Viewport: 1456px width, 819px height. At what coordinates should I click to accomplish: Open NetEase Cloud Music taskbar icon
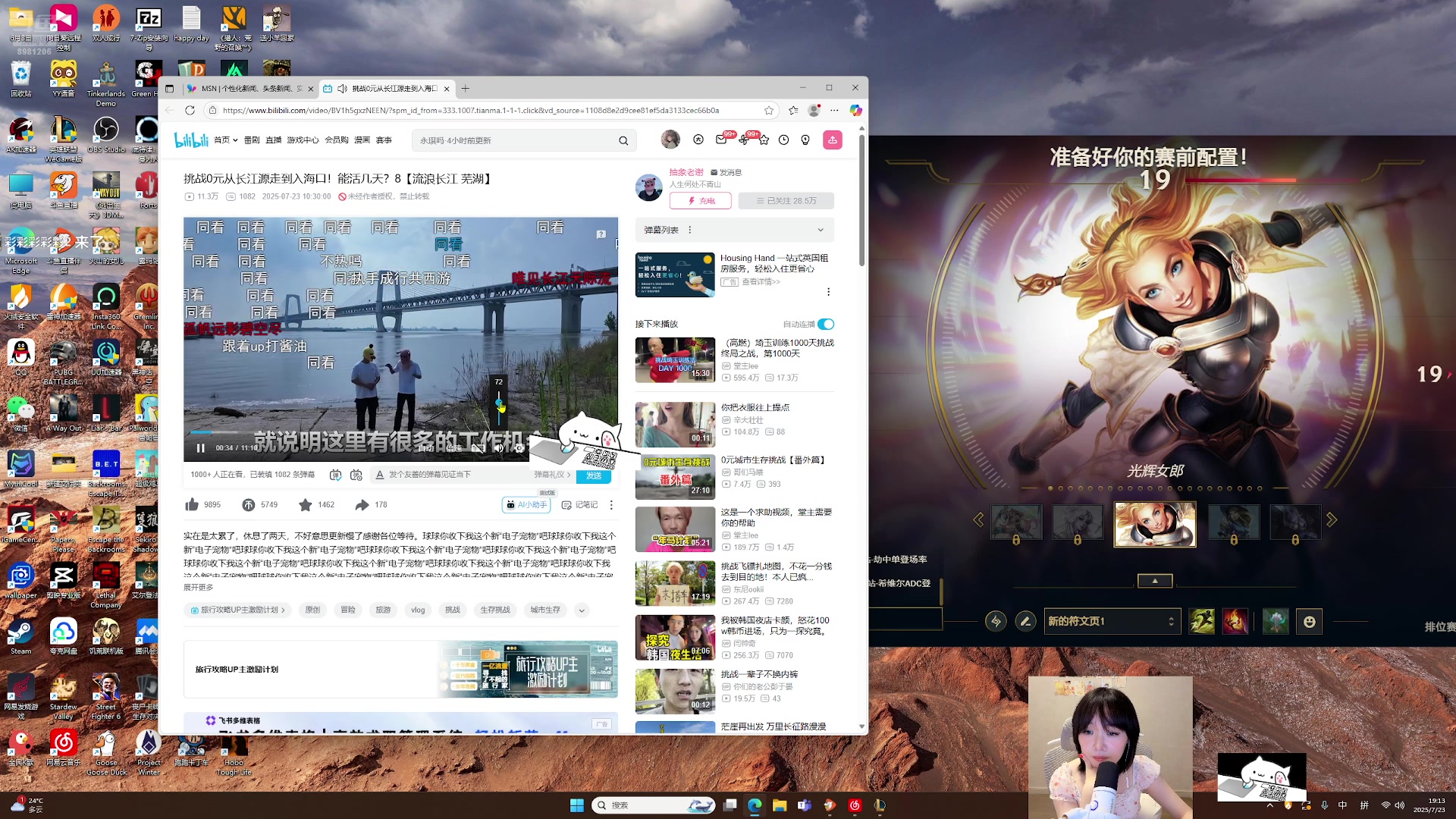855,805
